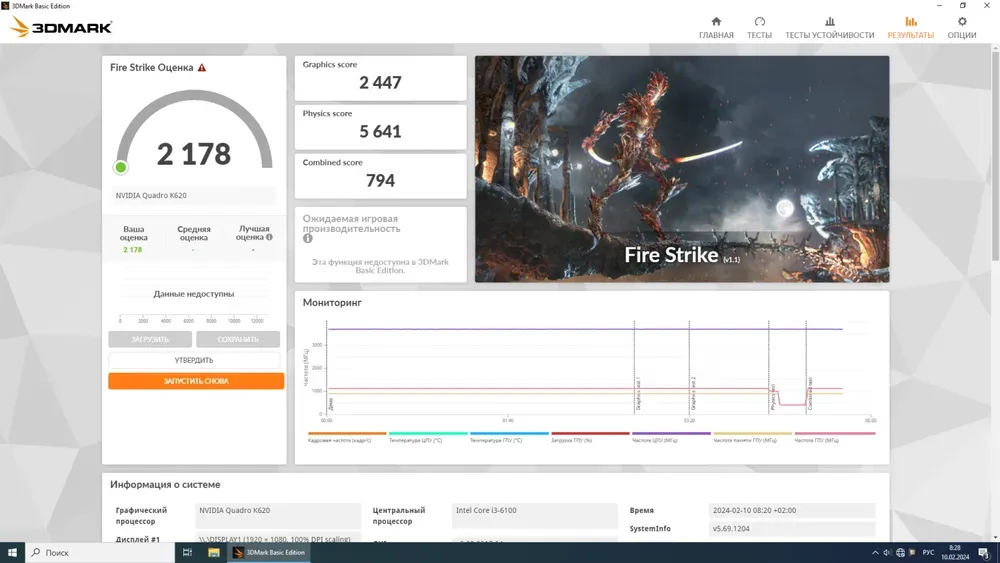Click the Сохранить button
Viewport: 1000px width, 563px height.
(x=238, y=340)
